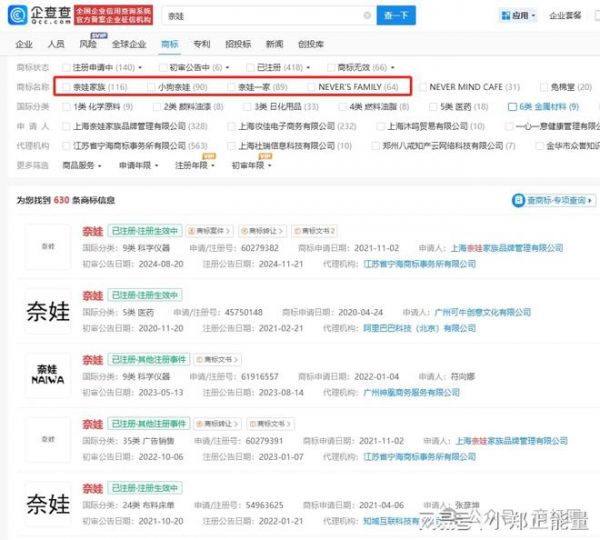
Task: Open 上海奈娃家族品牌管理有限公司 applicant link
Action: click(503, 246)
